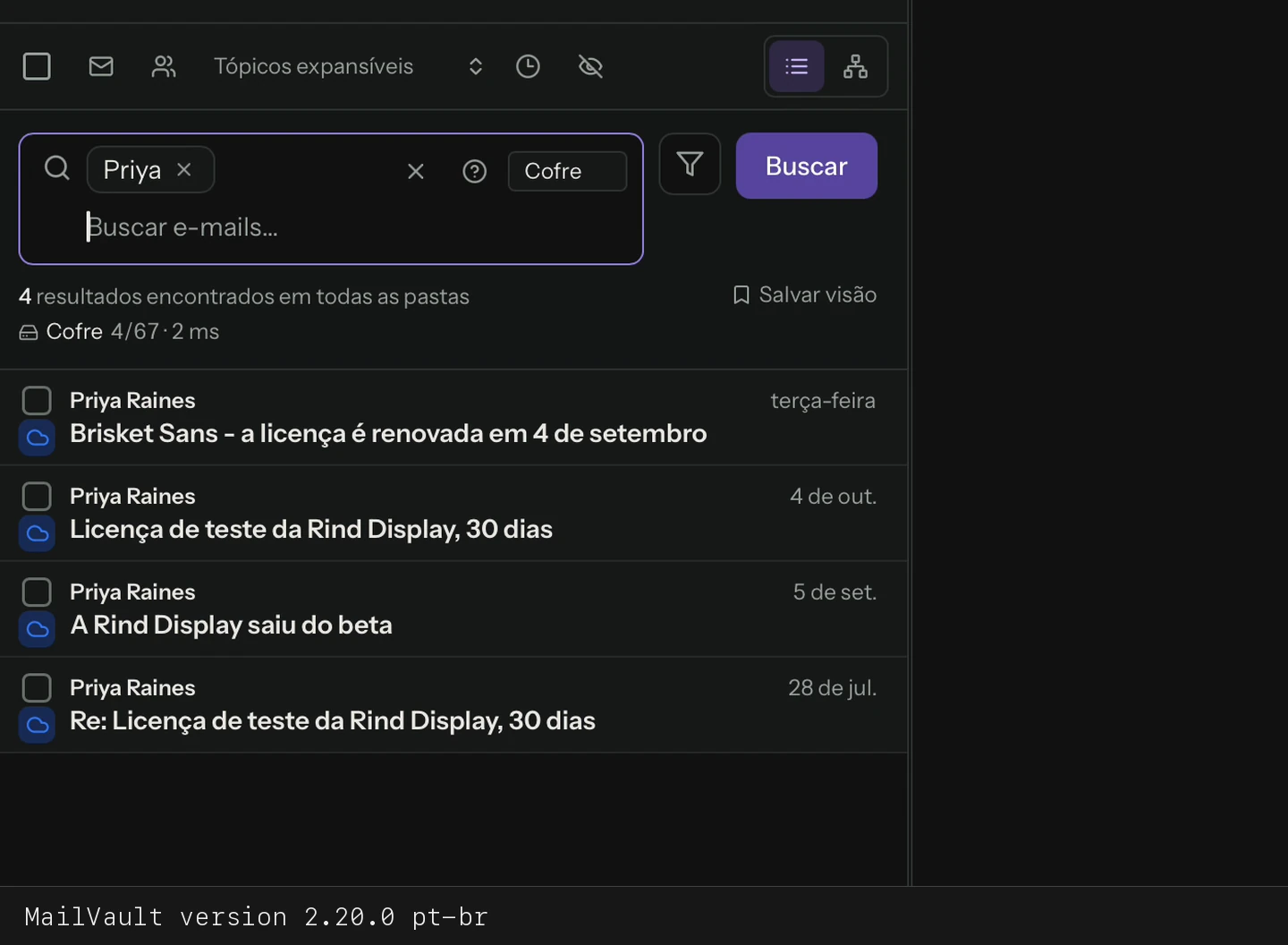Select checkbox for the 28 de jul. email
Screen dimensions: 1288x945
tap(37, 688)
